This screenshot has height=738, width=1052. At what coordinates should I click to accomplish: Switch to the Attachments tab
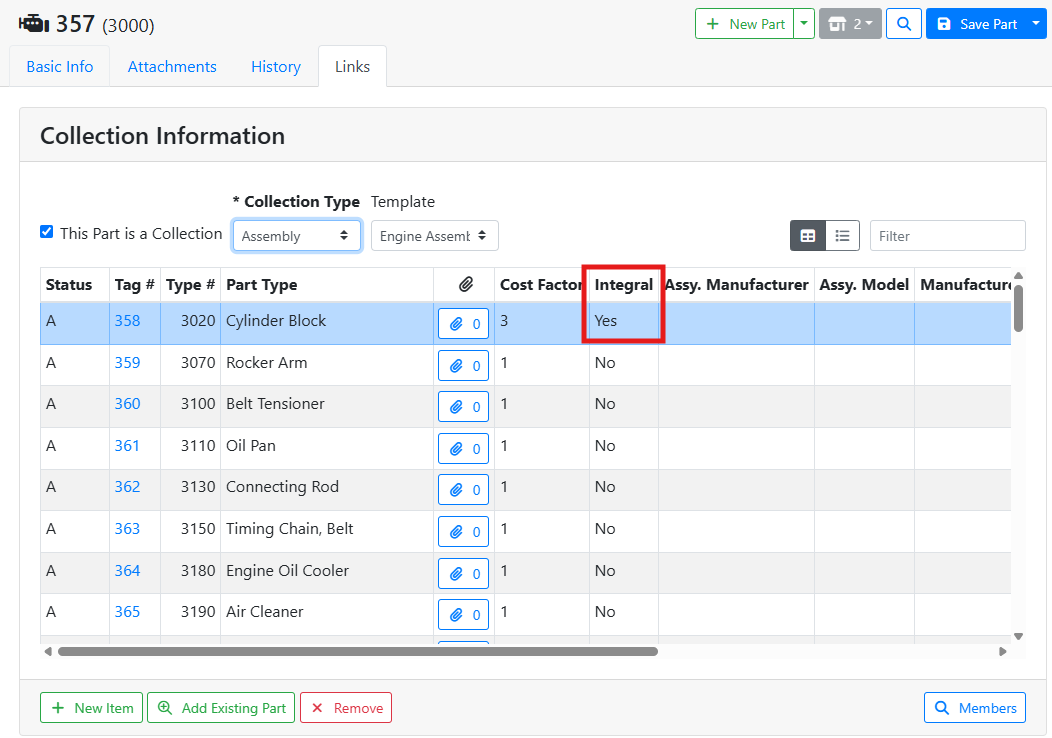pos(172,67)
